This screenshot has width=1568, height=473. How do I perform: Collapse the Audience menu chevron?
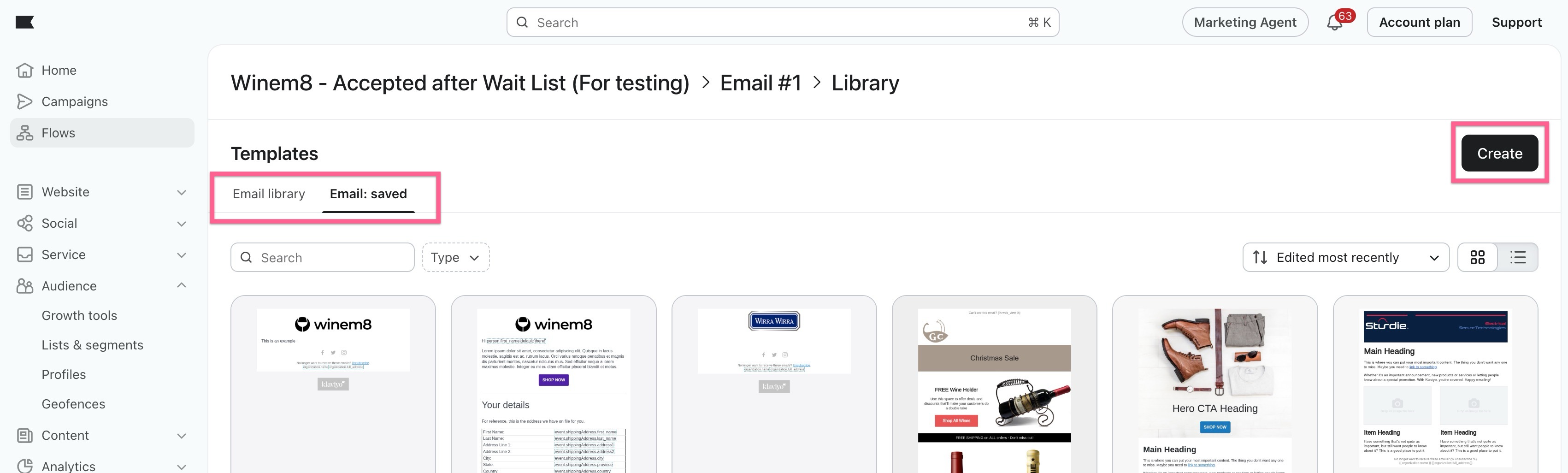[182, 285]
